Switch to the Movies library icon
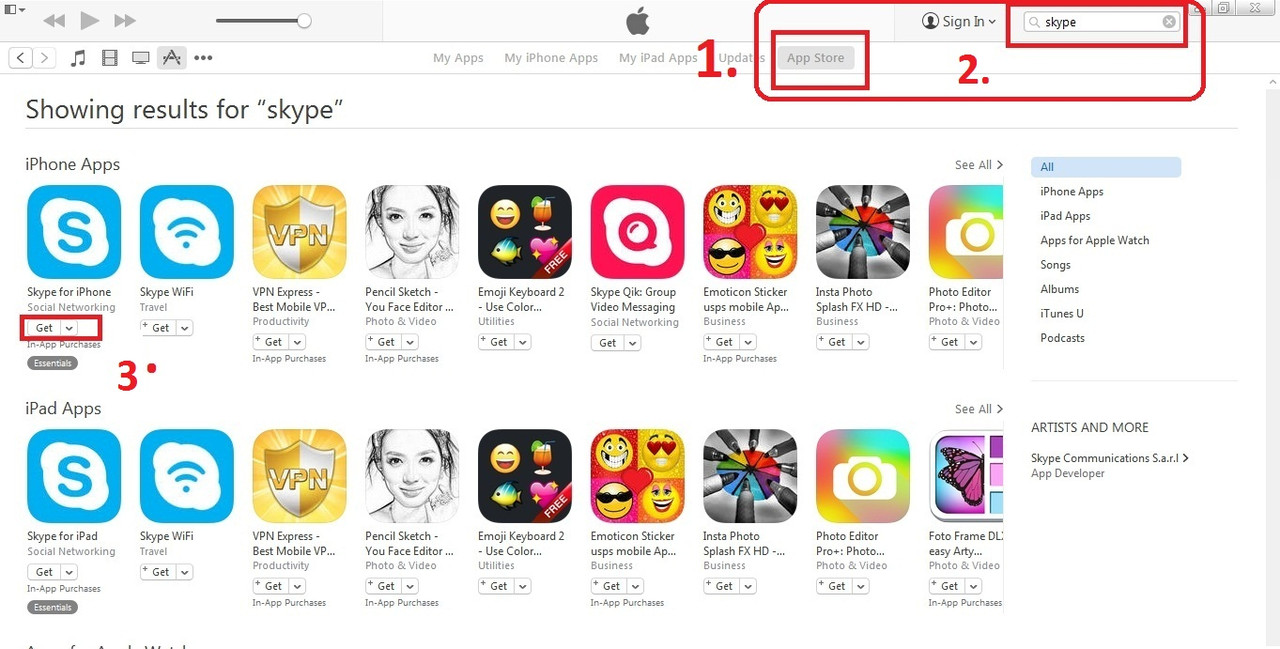This screenshot has width=1280, height=649. (x=110, y=58)
